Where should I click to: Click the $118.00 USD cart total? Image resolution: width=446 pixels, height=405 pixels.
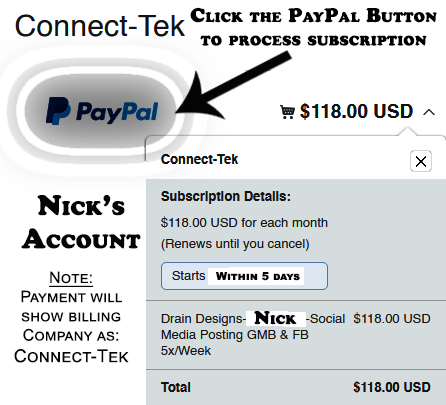[x=356, y=111]
